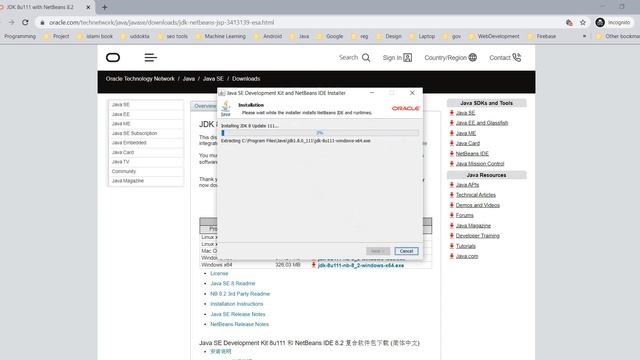Bookmark this page with the star icon
This screenshot has width=640, height=360.
(x=583, y=22)
